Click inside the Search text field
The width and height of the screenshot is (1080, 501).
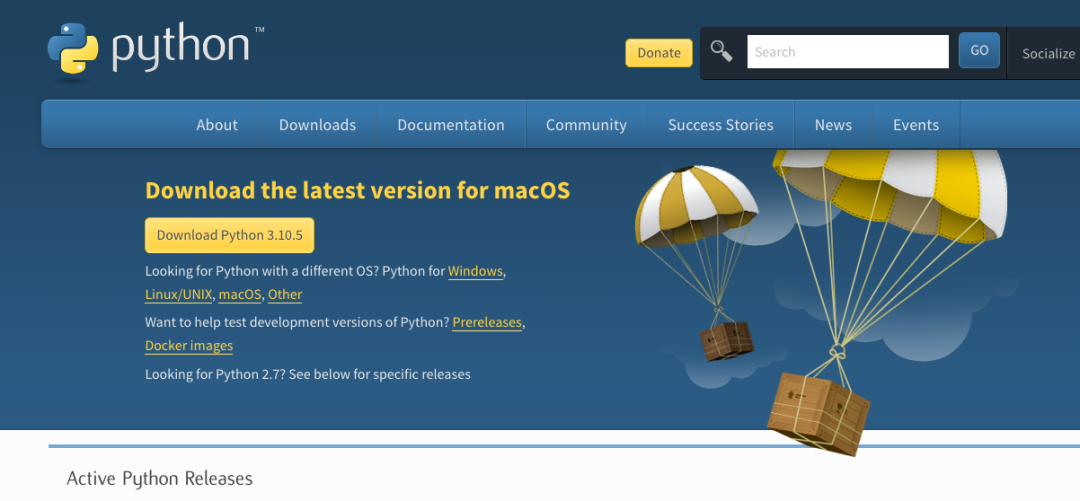847,52
